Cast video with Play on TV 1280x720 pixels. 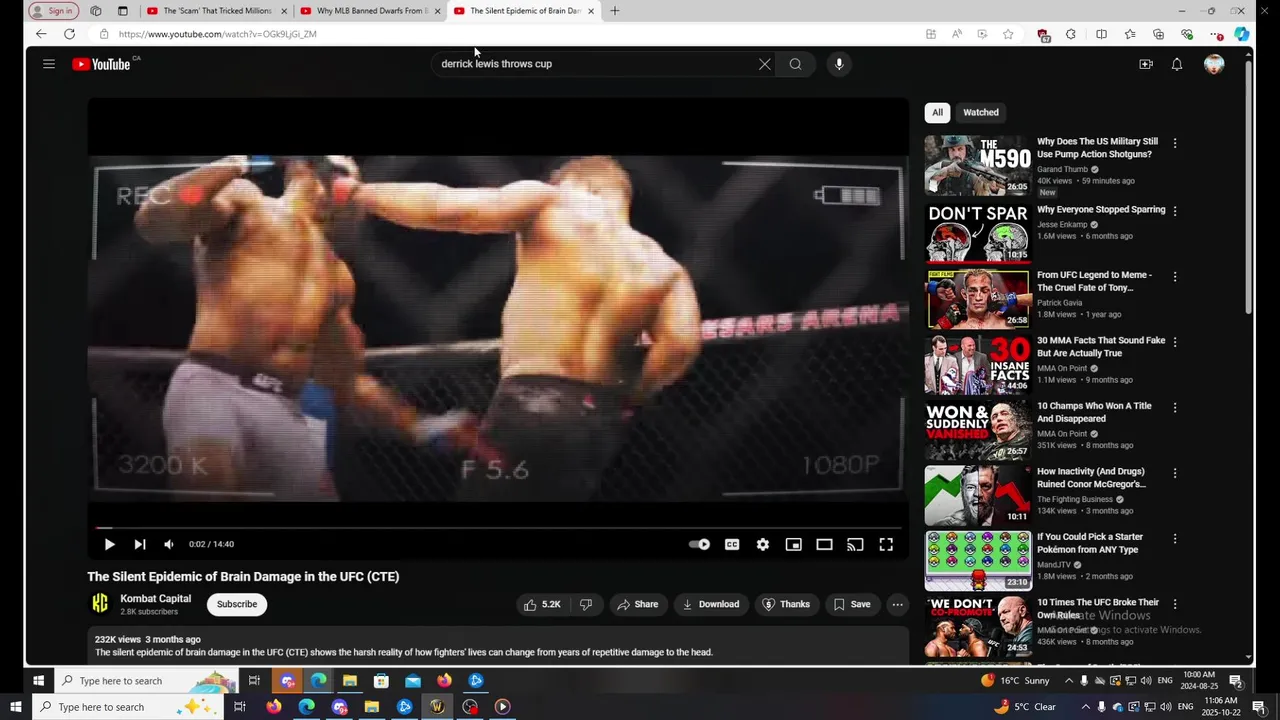coord(855,544)
